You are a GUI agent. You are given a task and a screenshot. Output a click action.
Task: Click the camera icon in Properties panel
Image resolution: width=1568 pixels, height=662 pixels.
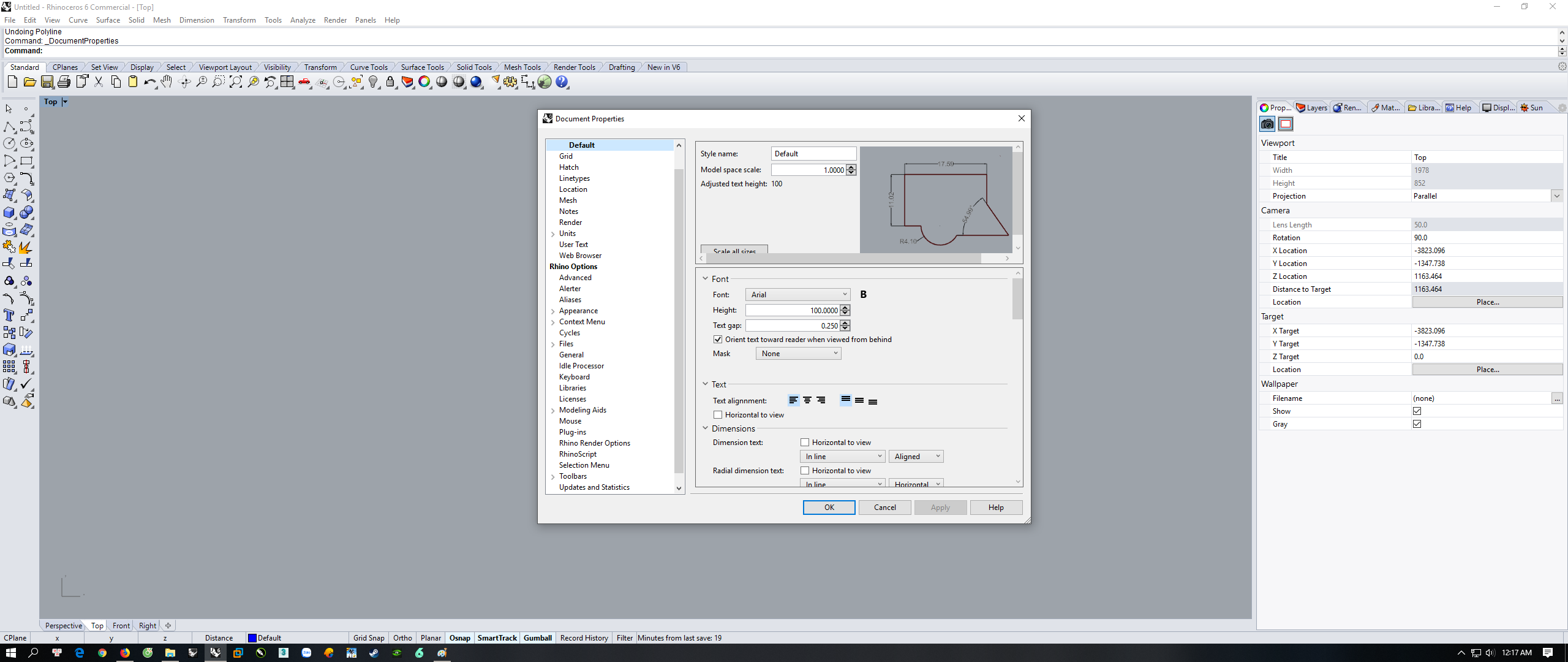[1267, 124]
